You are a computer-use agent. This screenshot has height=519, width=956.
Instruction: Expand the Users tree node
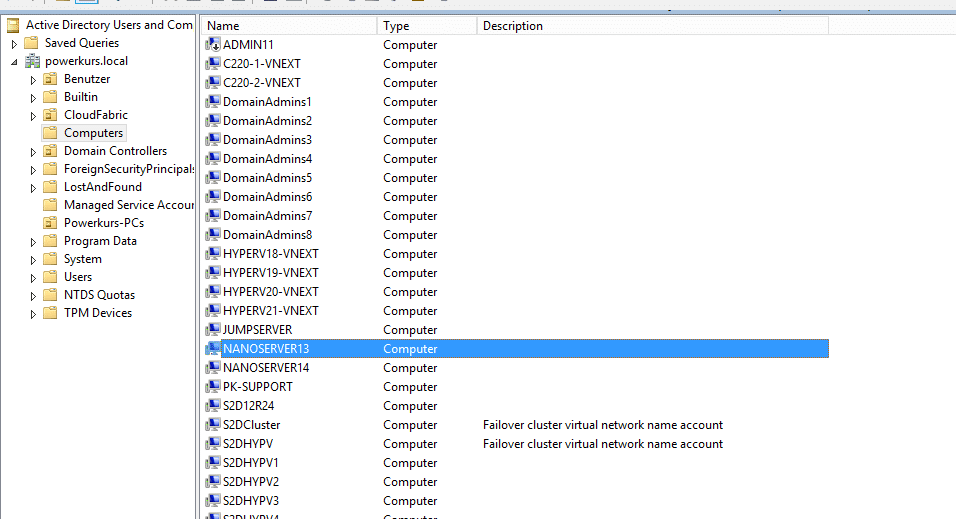(x=33, y=278)
